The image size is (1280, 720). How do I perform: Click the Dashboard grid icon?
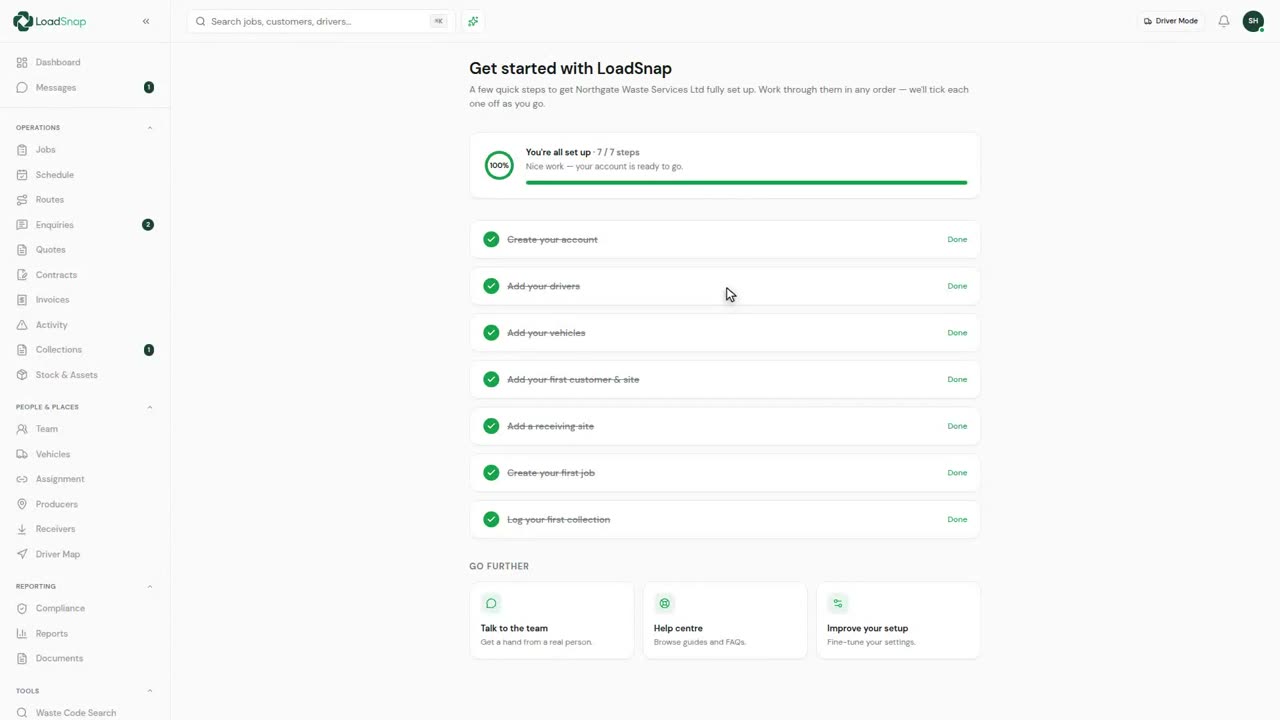click(22, 62)
